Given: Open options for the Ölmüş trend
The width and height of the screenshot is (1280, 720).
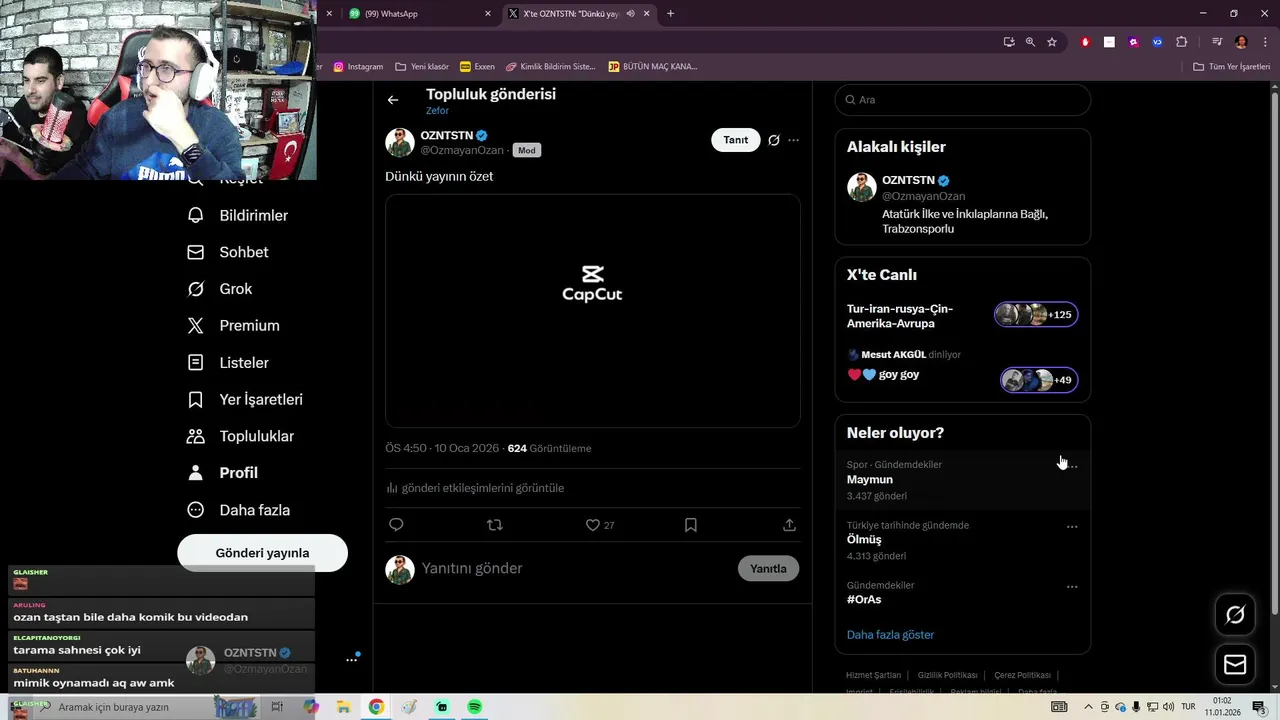Looking at the screenshot, I should [x=1072, y=527].
